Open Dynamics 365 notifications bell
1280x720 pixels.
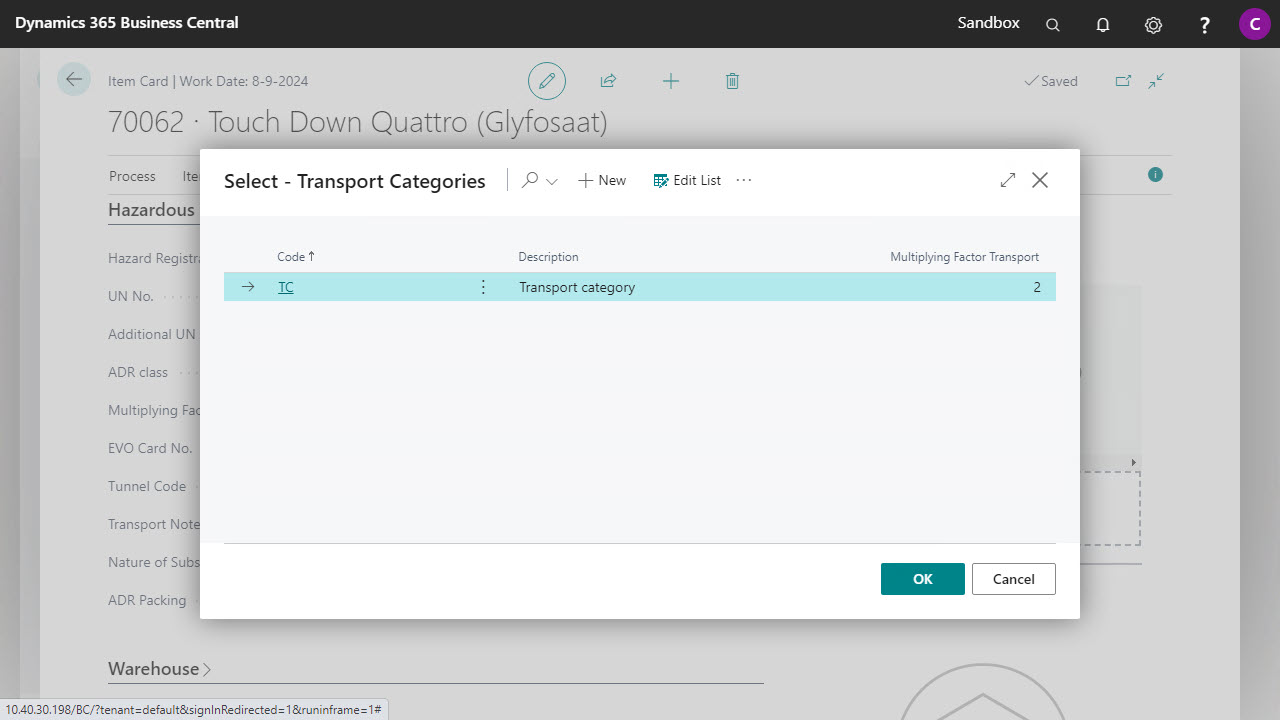[x=1103, y=23]
